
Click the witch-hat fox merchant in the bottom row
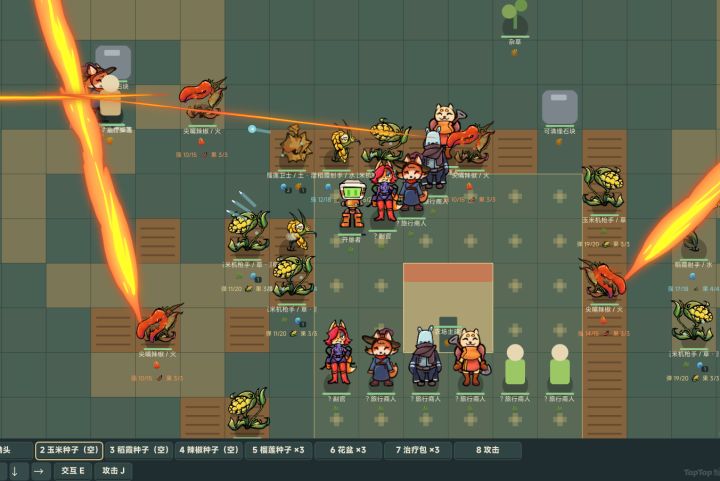pyautogui.click(x=381, y=357)
